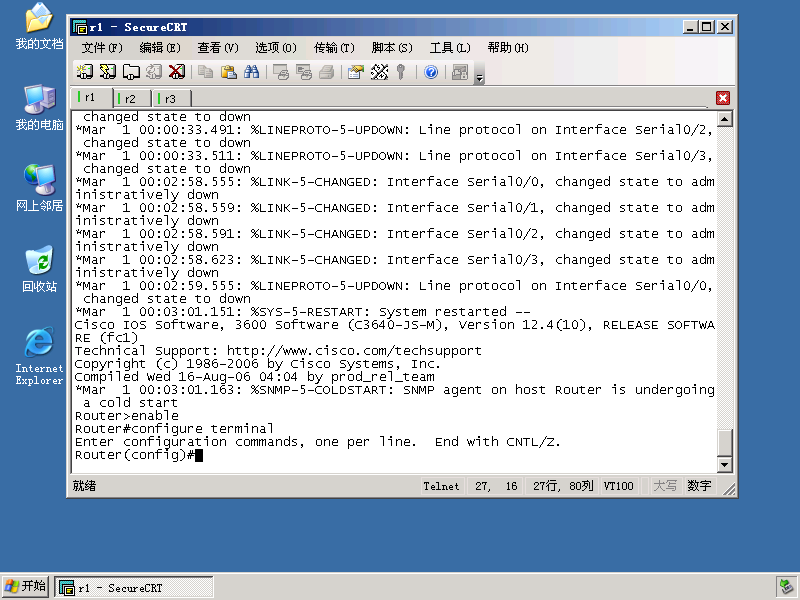The height and width of the screenshot is (600, 800).
Task: Click the grayed Print printer icon
Action: [327, 72]
